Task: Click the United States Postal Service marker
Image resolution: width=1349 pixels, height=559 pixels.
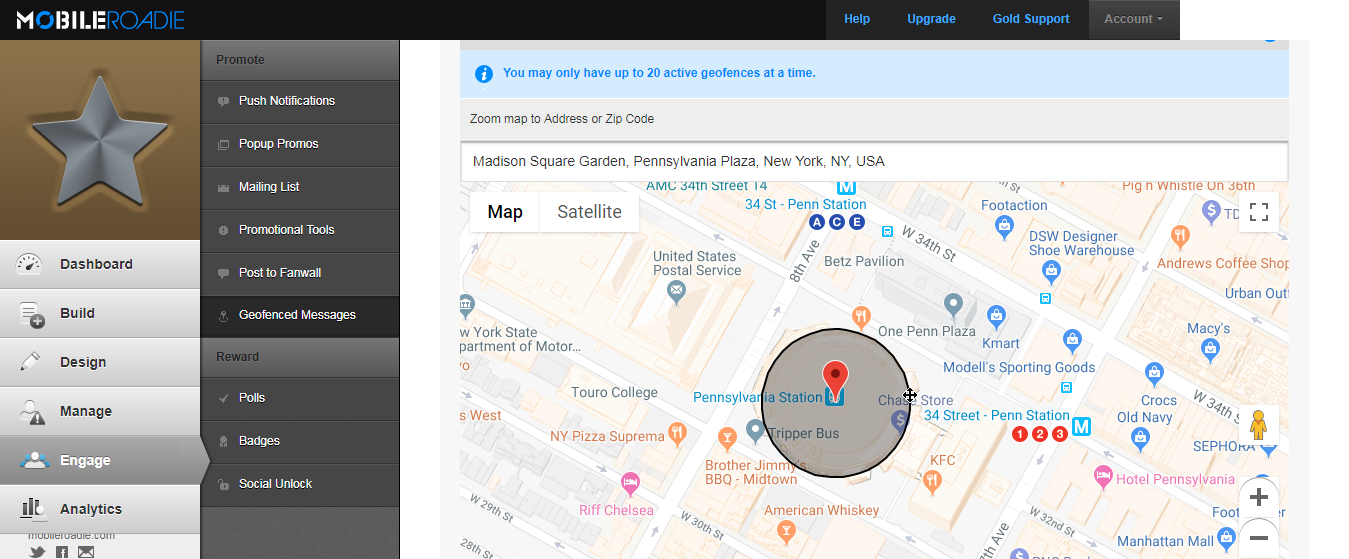Action: pyautogui.click(x=676, y=291)
